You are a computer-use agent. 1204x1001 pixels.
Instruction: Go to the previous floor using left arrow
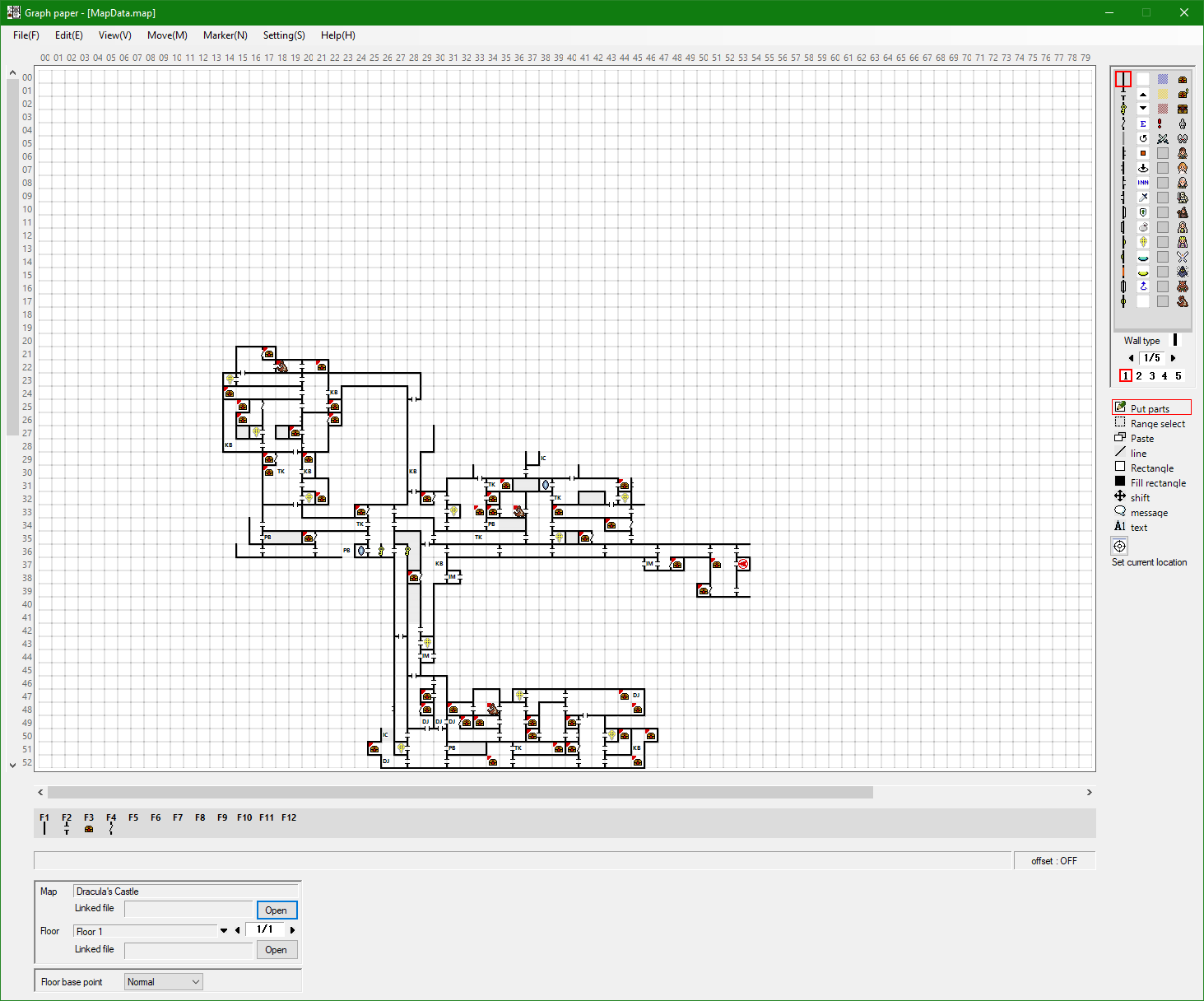click(238, 930)
